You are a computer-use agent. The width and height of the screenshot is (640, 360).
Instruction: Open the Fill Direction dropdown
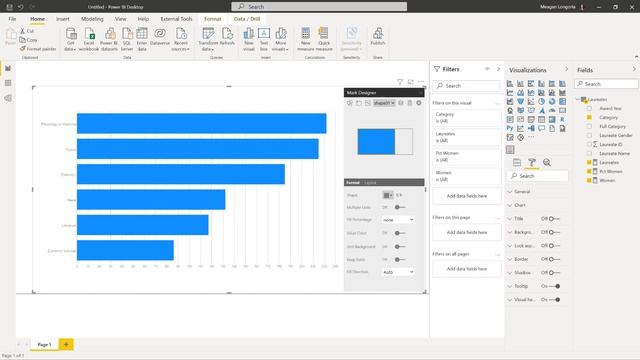398,272
